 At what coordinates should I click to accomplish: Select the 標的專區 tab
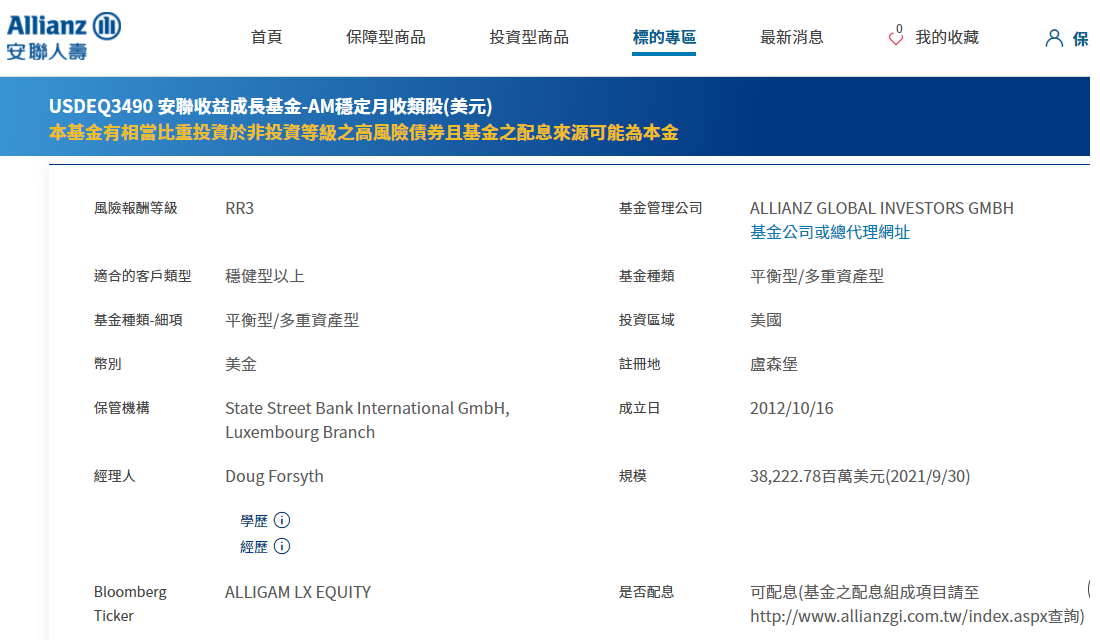[x=664, y=37]
